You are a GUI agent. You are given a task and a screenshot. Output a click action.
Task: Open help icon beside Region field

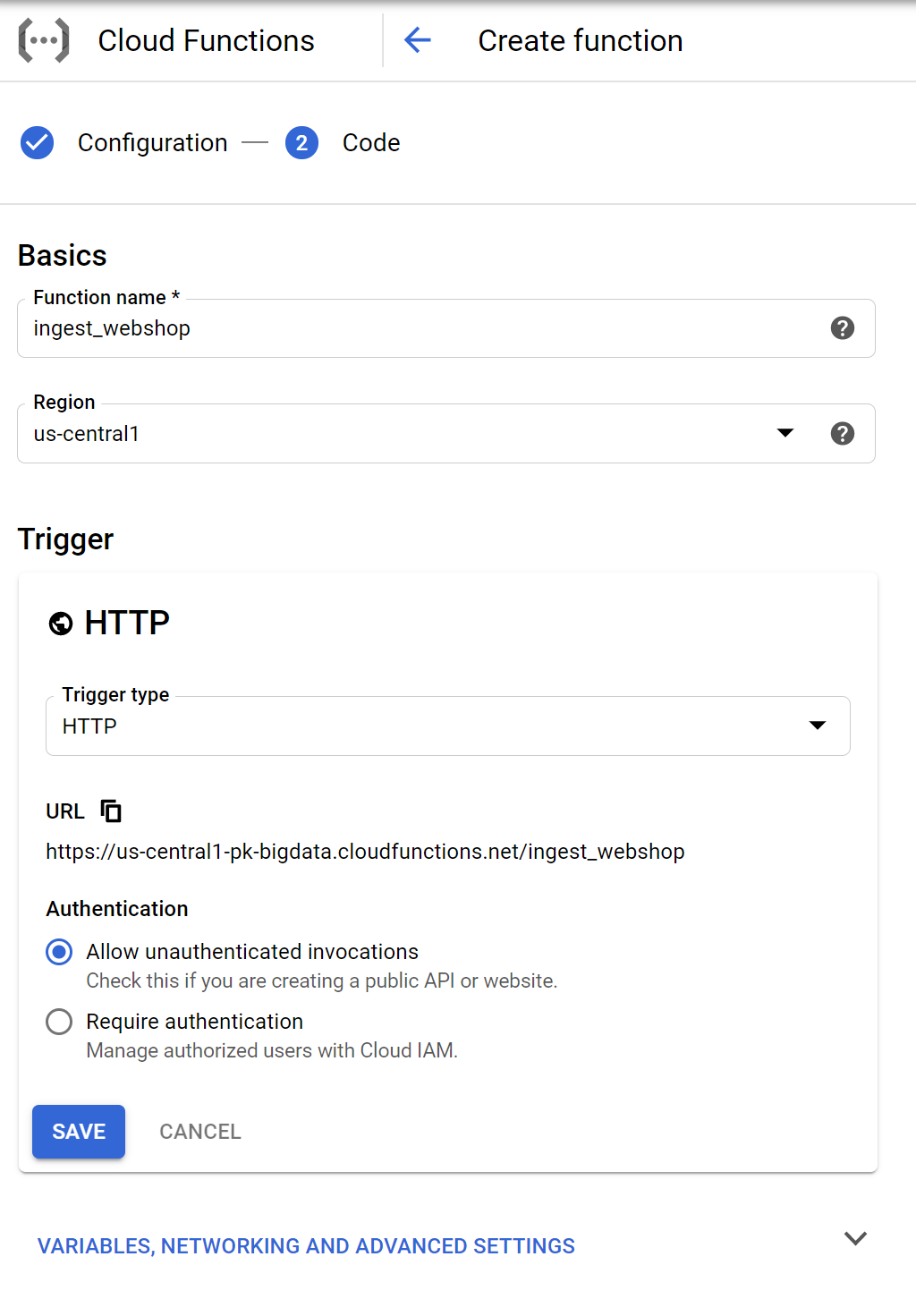pyautogui.click(x=842, y=434)
